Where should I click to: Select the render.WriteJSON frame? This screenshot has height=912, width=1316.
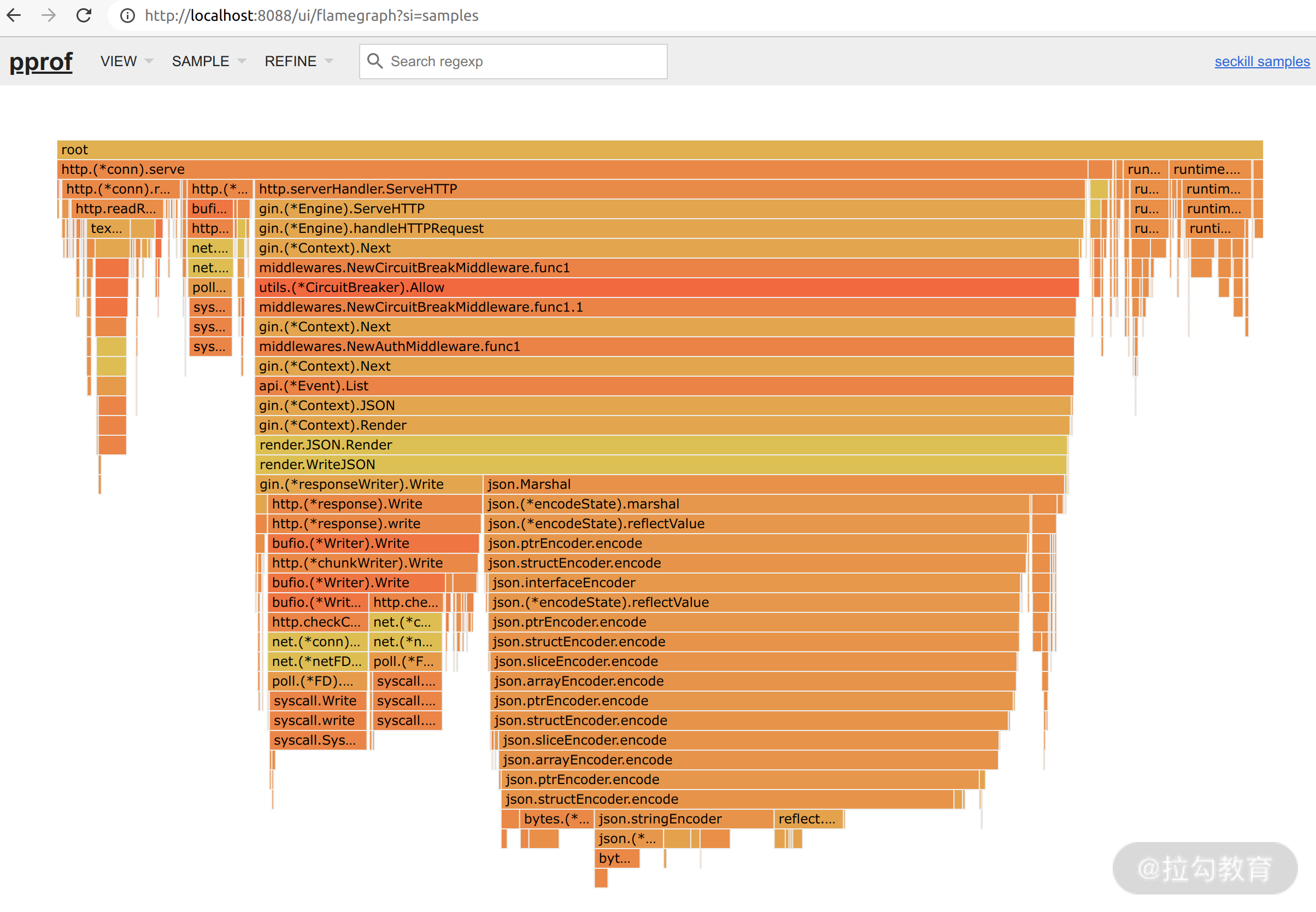pyautogui.click(x=660, y=465)
